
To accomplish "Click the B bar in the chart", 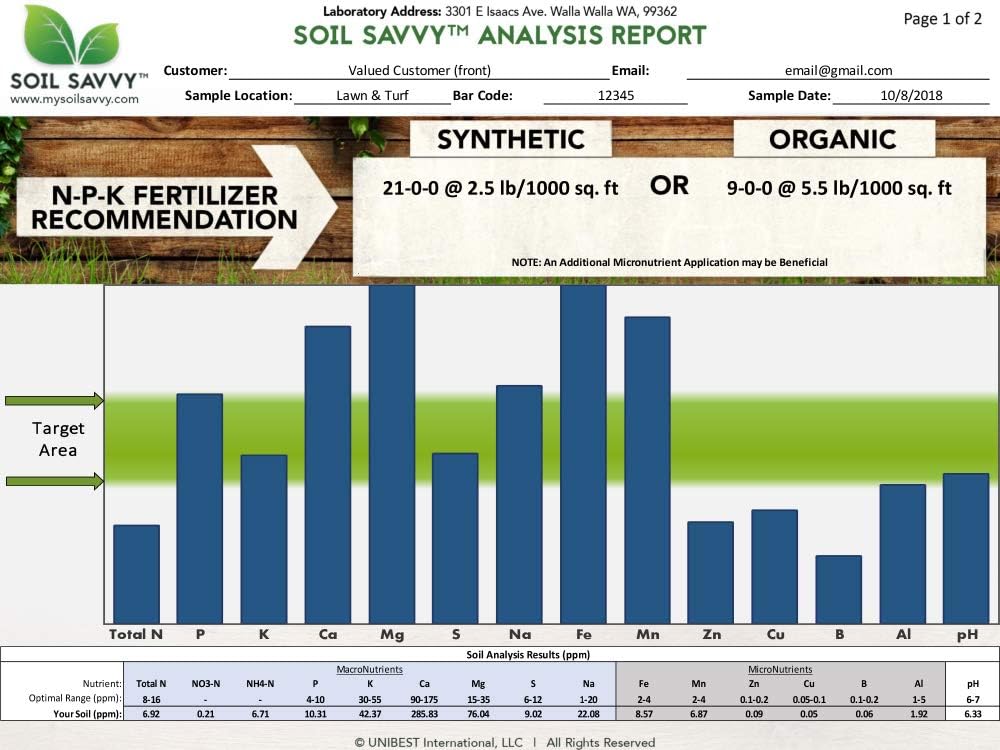I will [839, 589].
